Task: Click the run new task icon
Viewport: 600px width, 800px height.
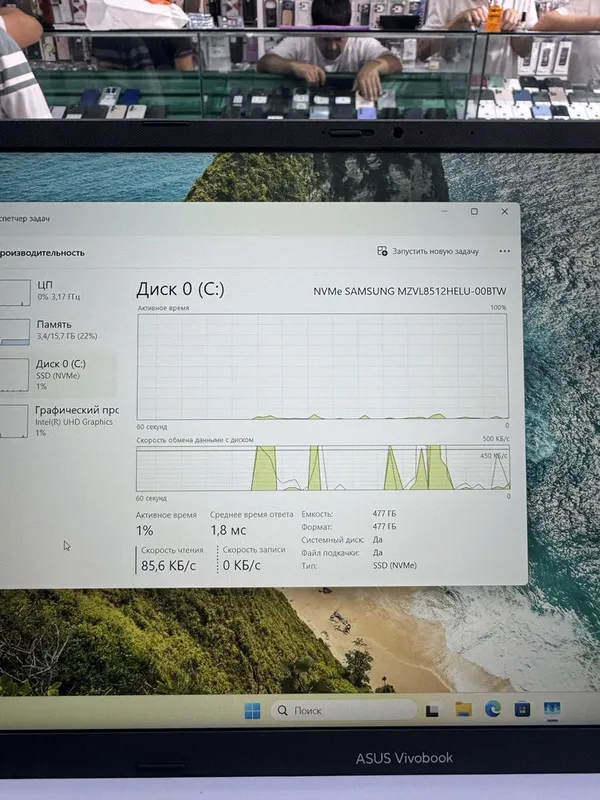Action: (x=382, y=251)
